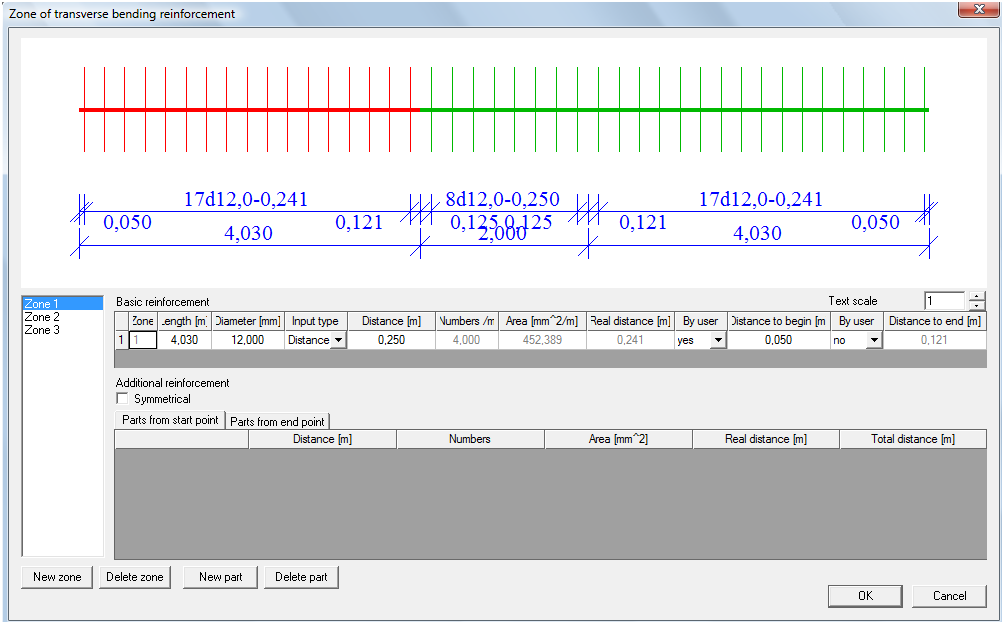Click the Area [mm^2] header

pos(618,439)
